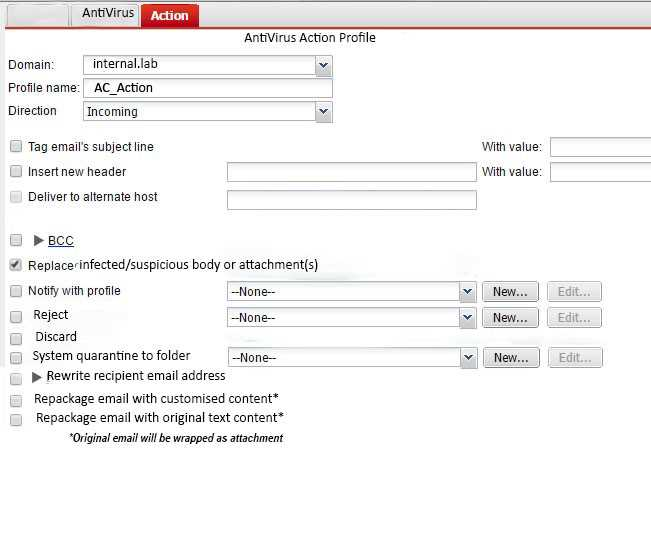Check Repackage email with customised content
The height and width of the screenshot is (556, 651).
(16, 400)
